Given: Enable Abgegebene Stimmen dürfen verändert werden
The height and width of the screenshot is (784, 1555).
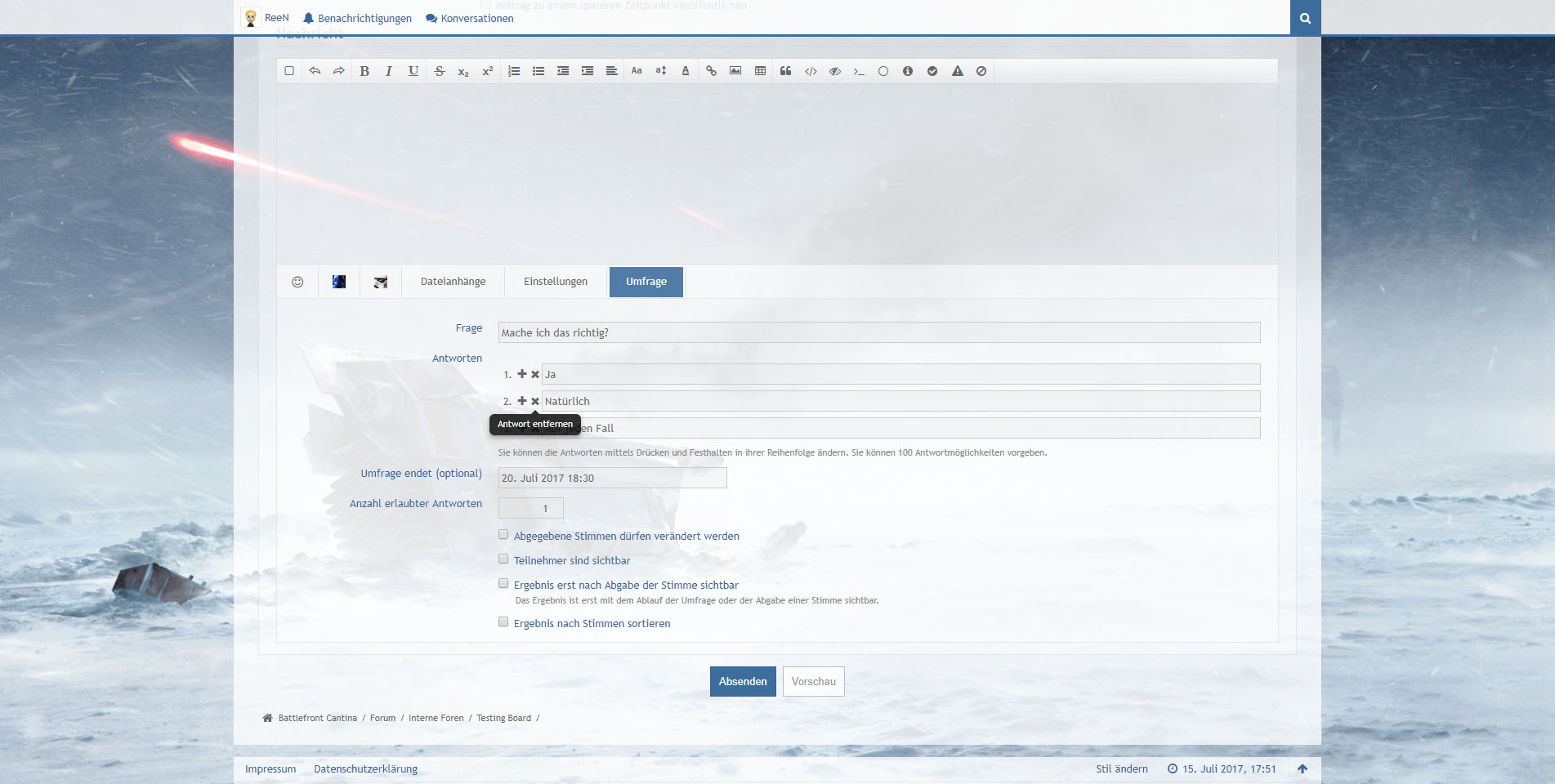Looking at the screenshot, I should pos(503,535).
